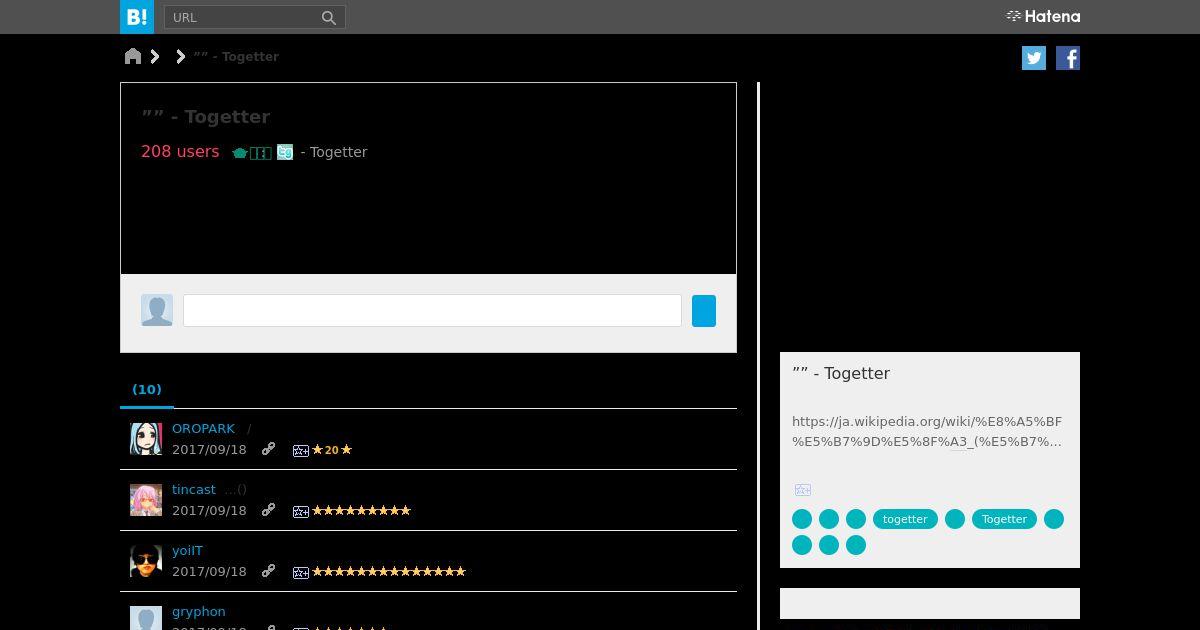Click the 208 users count link
The image size is (1200, 630).
click(x=180, y=151)
